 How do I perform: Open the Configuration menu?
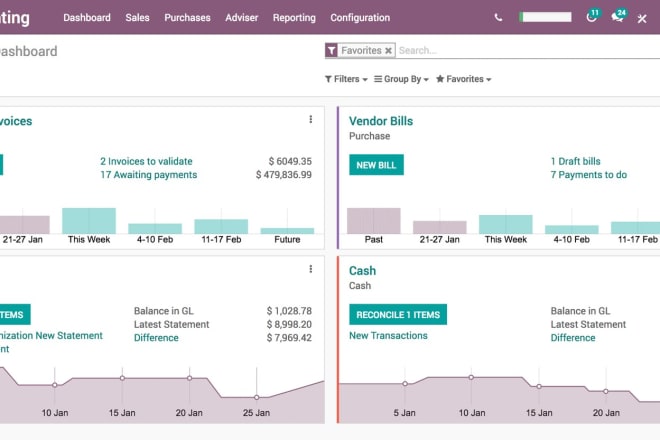click(360, 18)
